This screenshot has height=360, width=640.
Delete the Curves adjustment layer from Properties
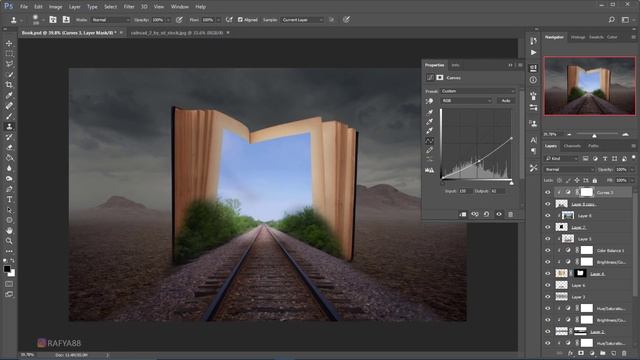pos(510,214)
